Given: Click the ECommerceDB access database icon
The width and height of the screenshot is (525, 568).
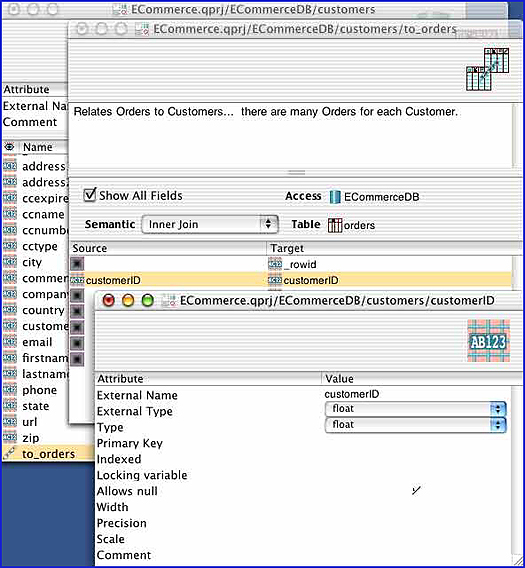Looking at the screenshot, I should click(x=335, y=197).
